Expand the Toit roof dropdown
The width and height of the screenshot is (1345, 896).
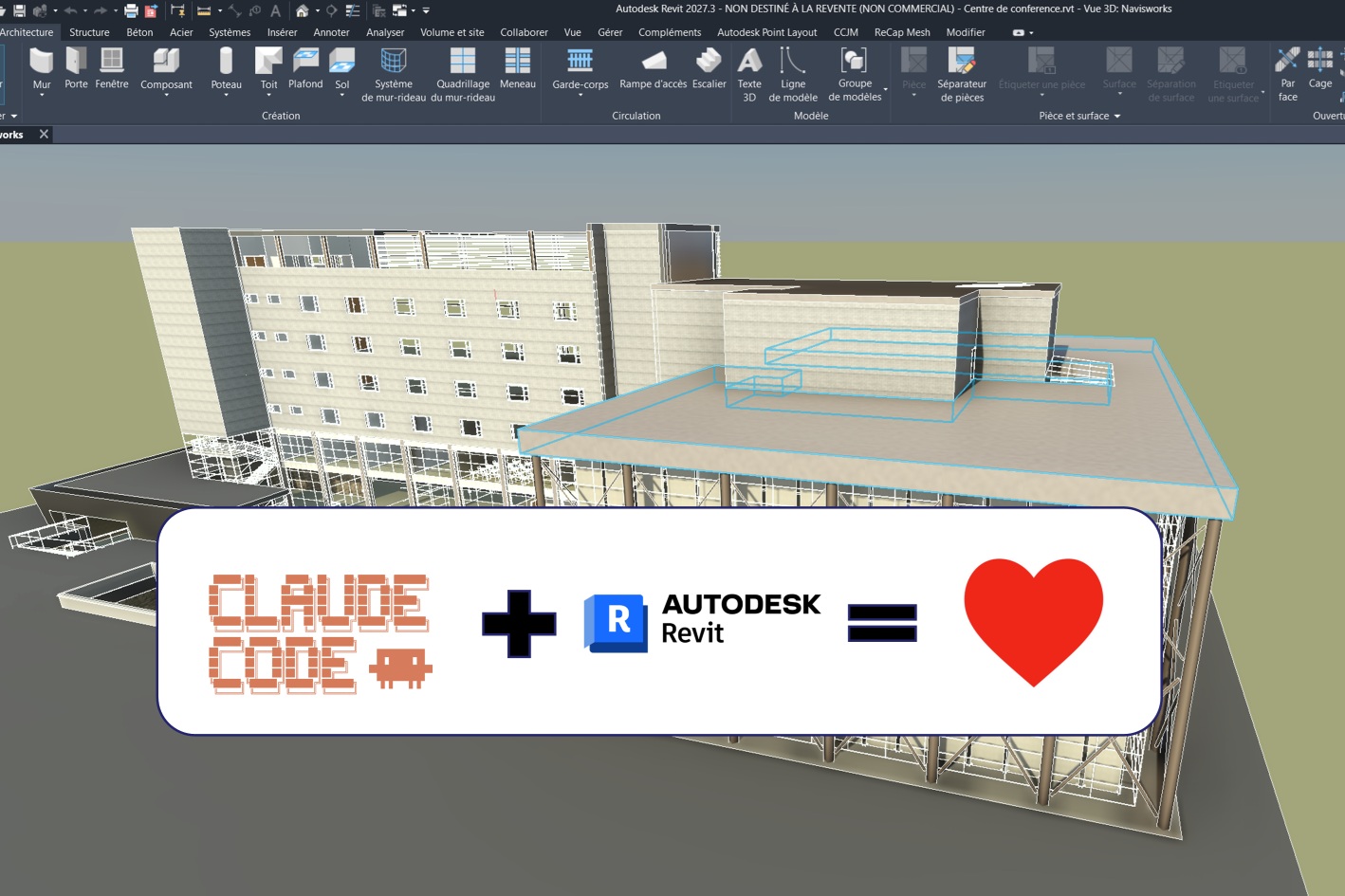pos(269,95)
